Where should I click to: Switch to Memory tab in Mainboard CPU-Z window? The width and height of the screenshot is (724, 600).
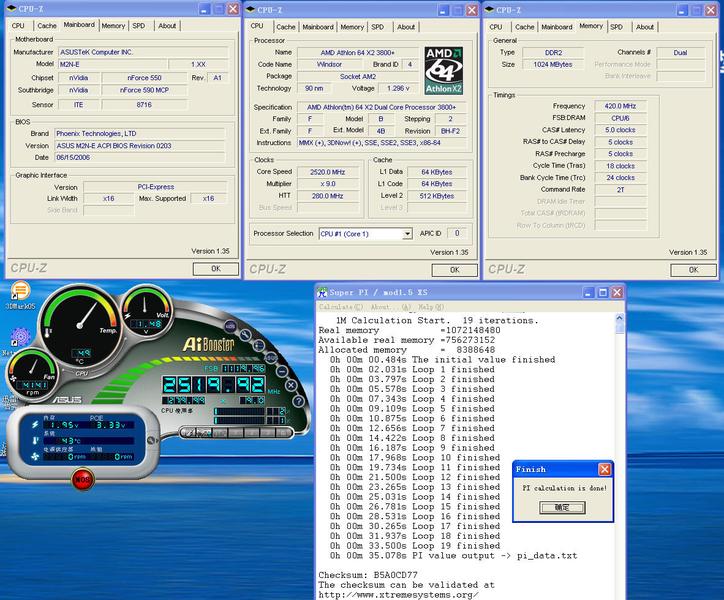pyautogui.click(x=113, y=26)
